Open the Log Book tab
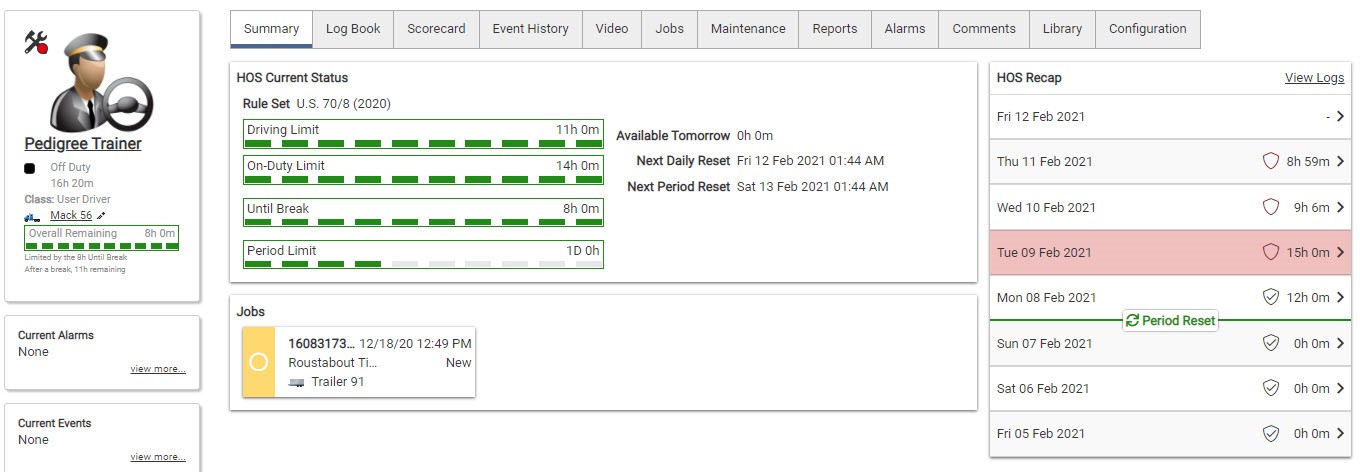Image resolution: width=1360 pixels, height=472 pixels. 353,29
